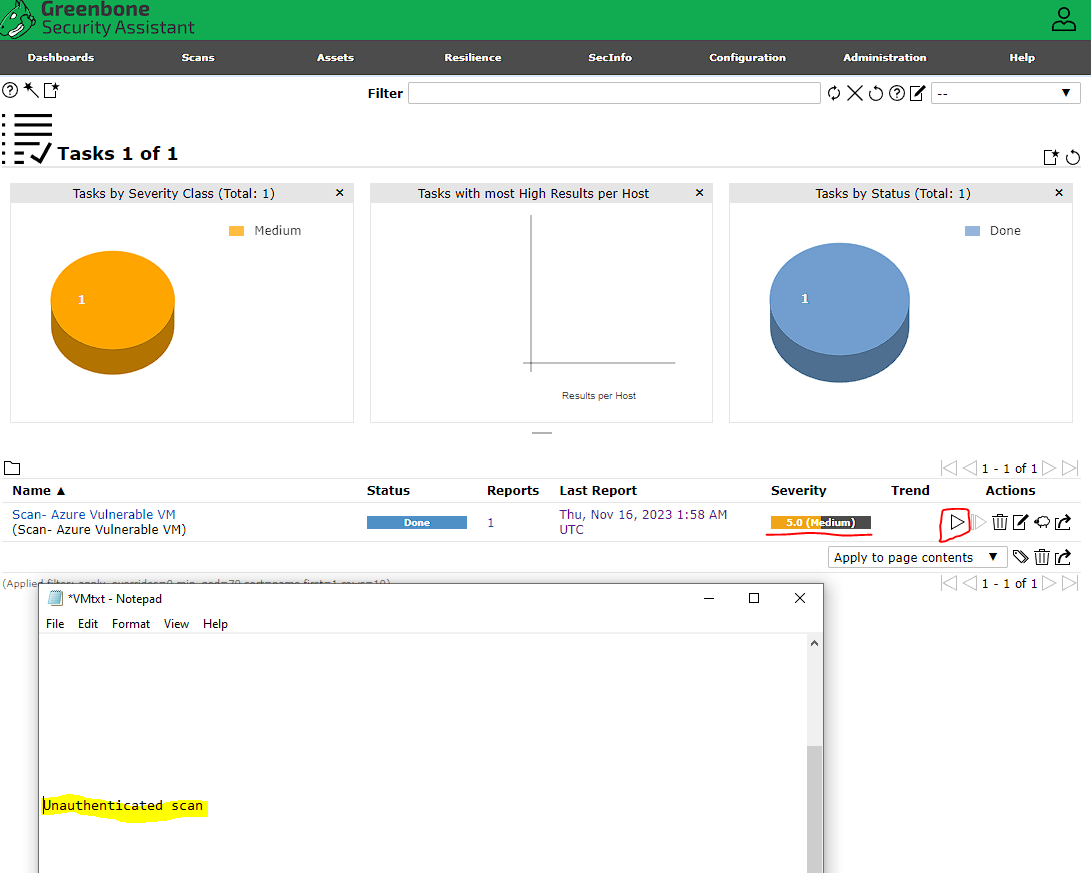Clone the Azure Vulnerable VM task
1091x873 pixels.
pos(1042,522)
